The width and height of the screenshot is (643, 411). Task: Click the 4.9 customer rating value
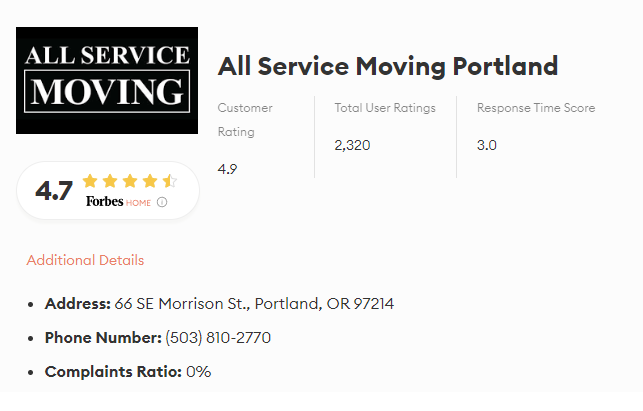227,169
